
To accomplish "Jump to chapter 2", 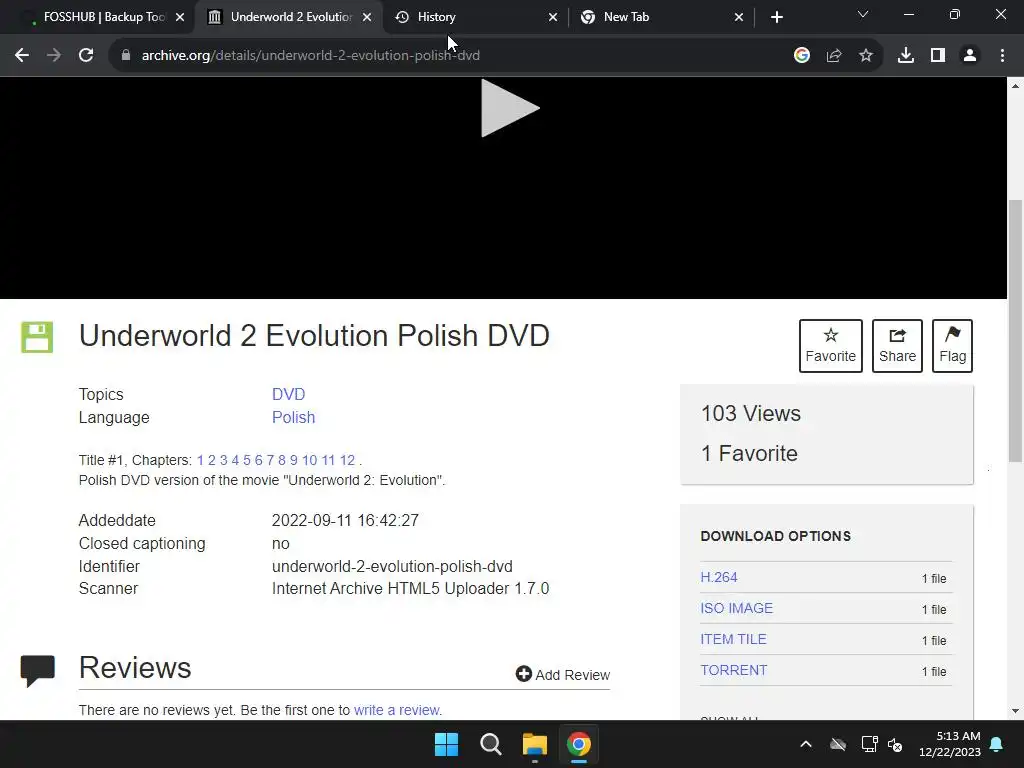I will tap(212, 460).
